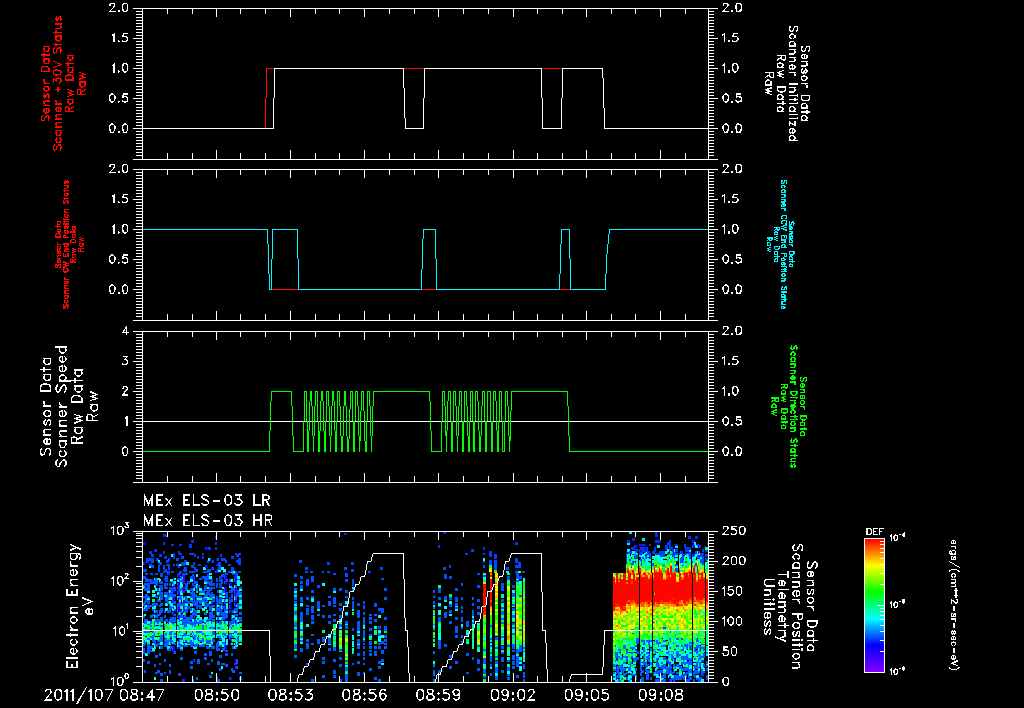Click the red "Scanner CW End Position Status" title
1024x708 pixels.
(65, 245)
